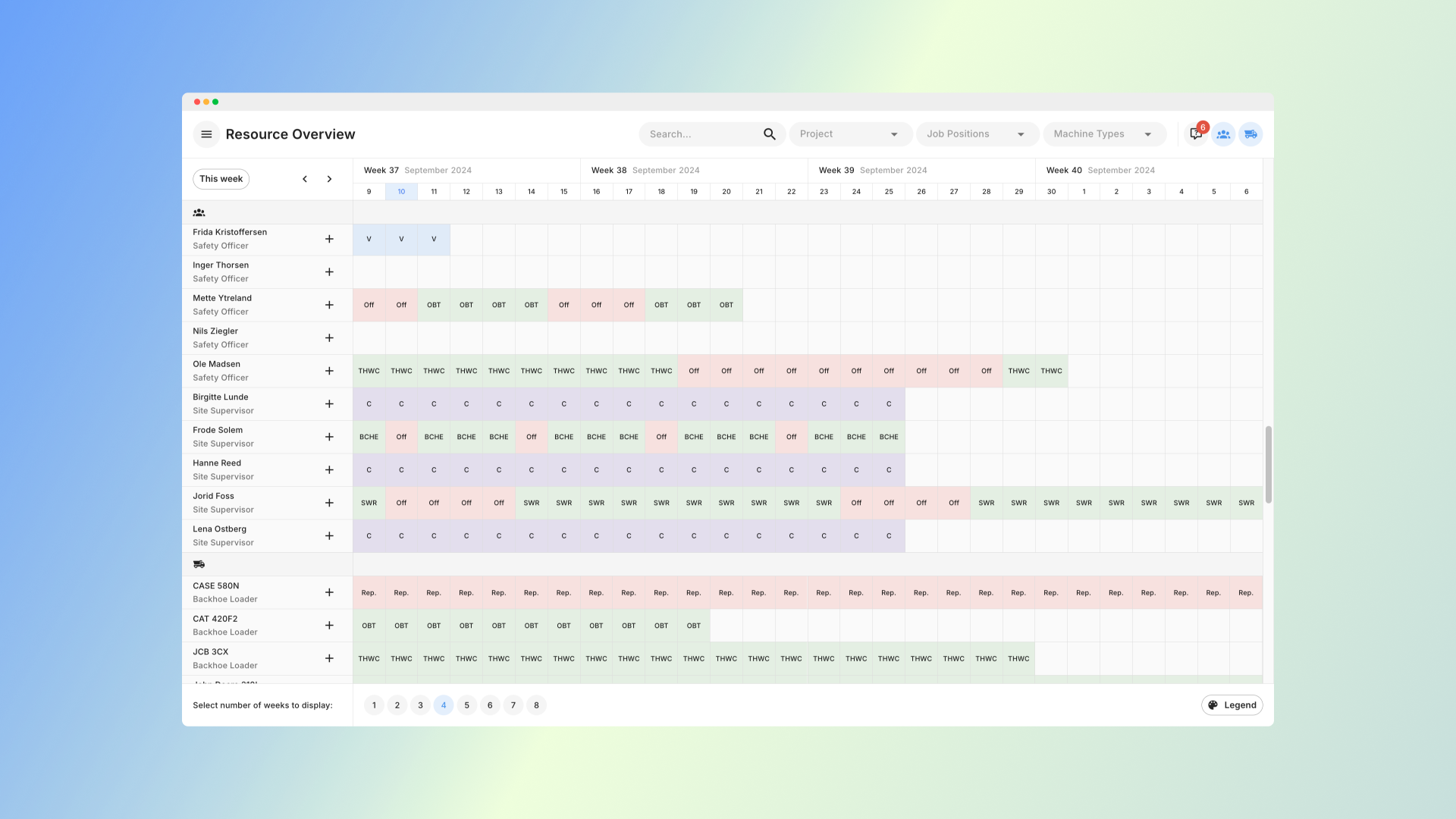The image size is (1456, 819).
Task: Open the hamburger menu
Action: [x=206, y=134]
